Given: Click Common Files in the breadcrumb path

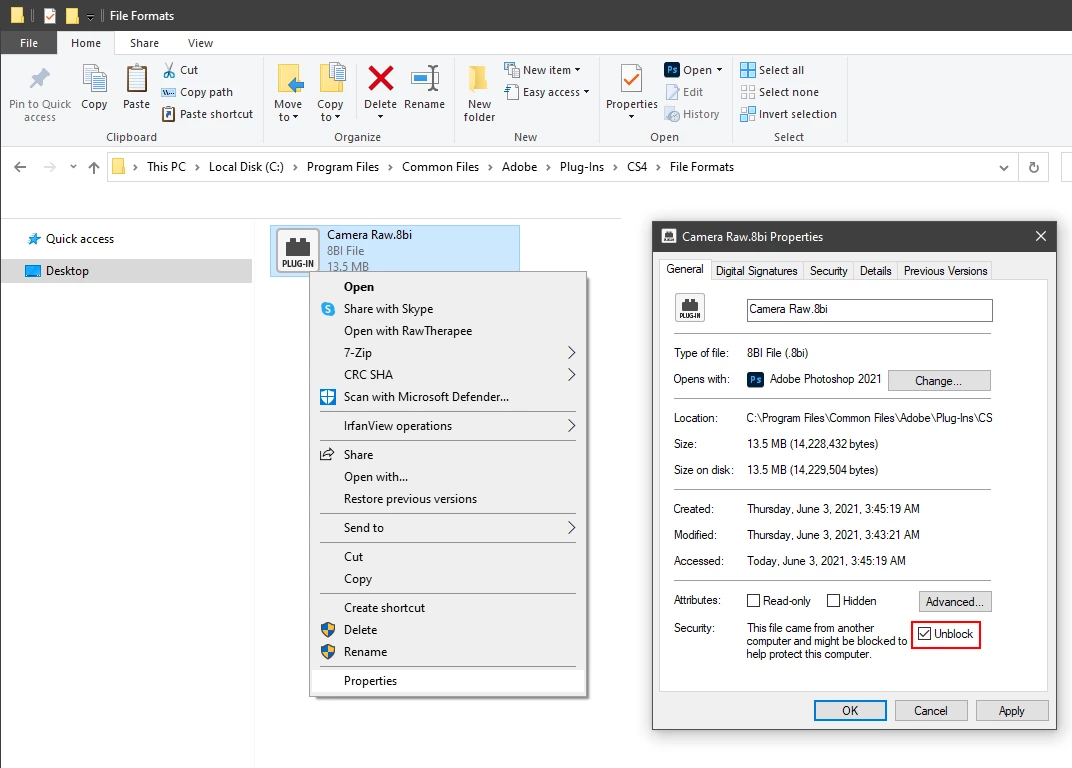Looking at the screenshot, I should 440,167.
